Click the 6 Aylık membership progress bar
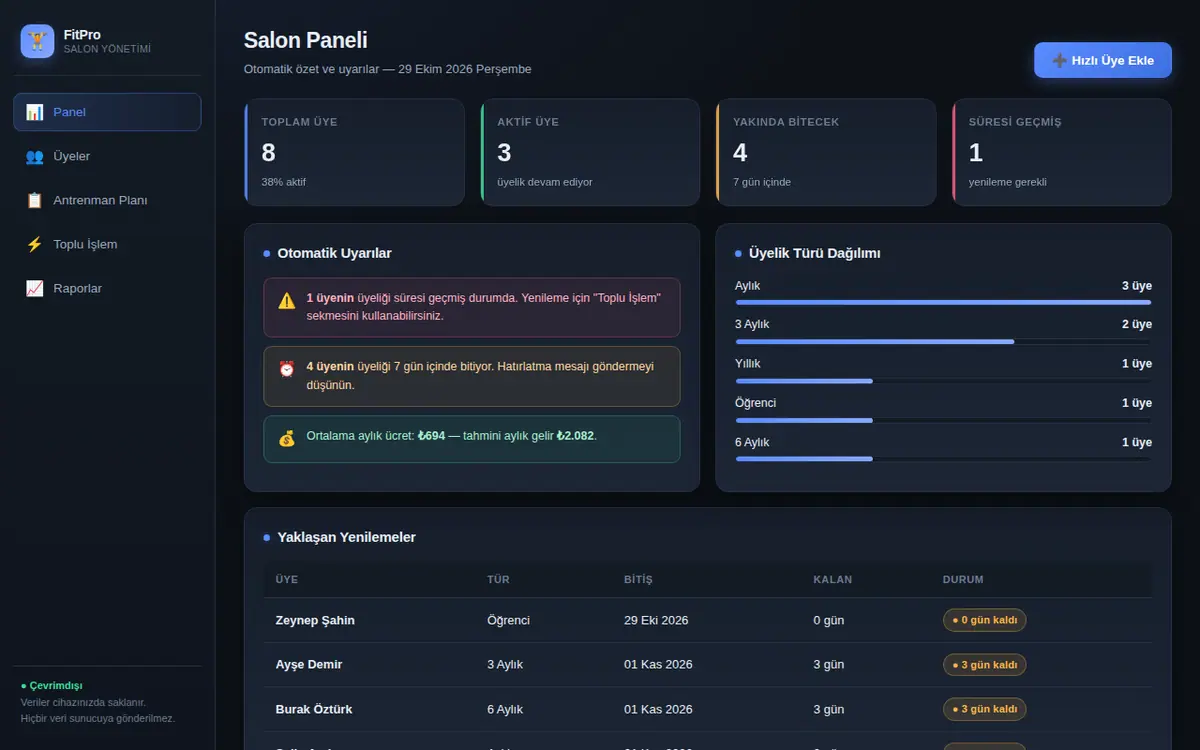Screen dimensions: 1200x750 pos(943,459)
